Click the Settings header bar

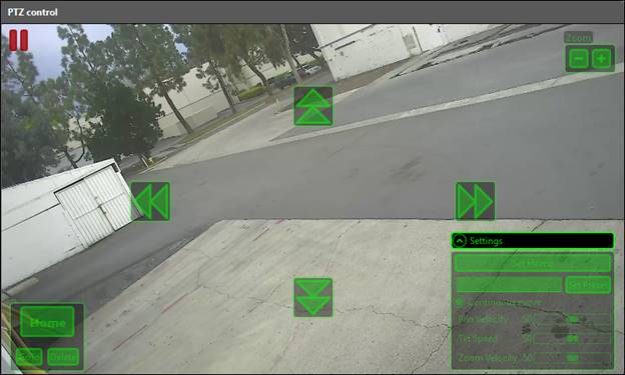pyautogui.click(x=533, y=241)
